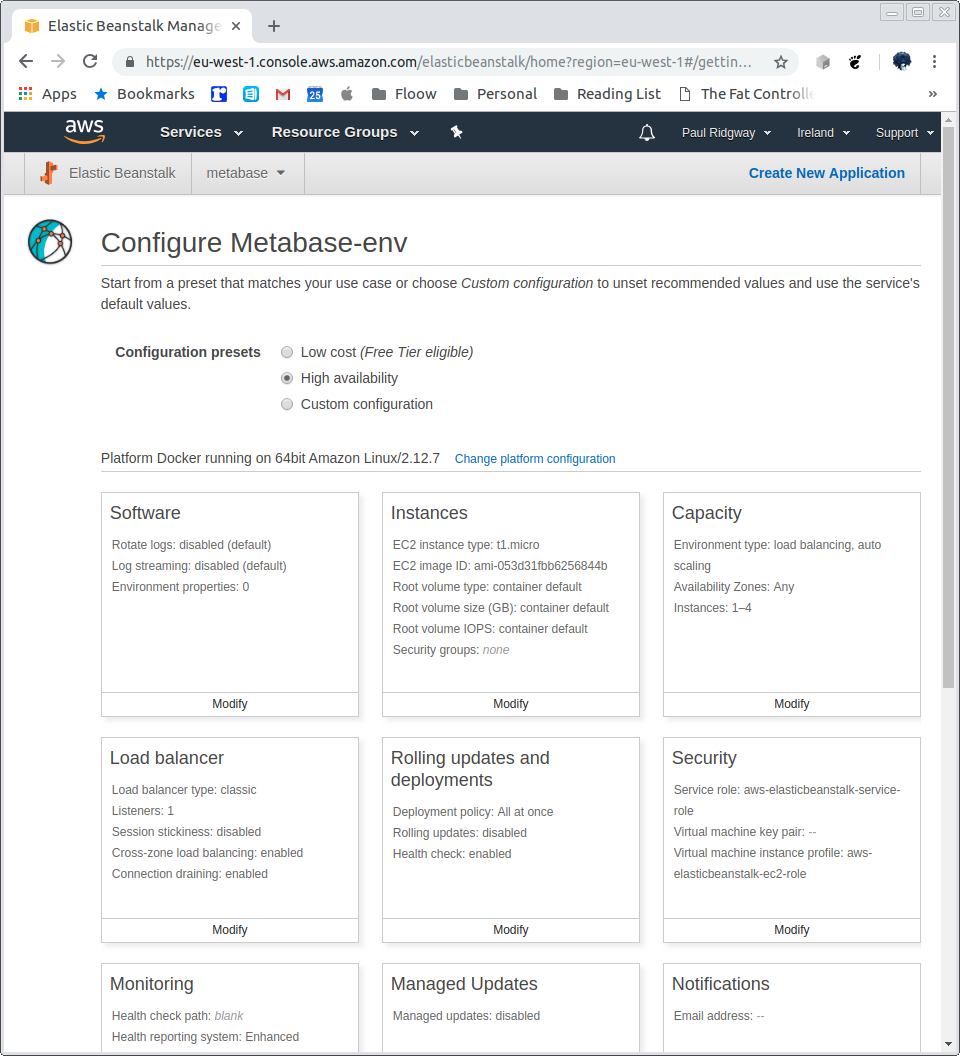Reload the page
Viewport: 960px width, 1056px height.
pyautogui.click(x=90, y=61)
